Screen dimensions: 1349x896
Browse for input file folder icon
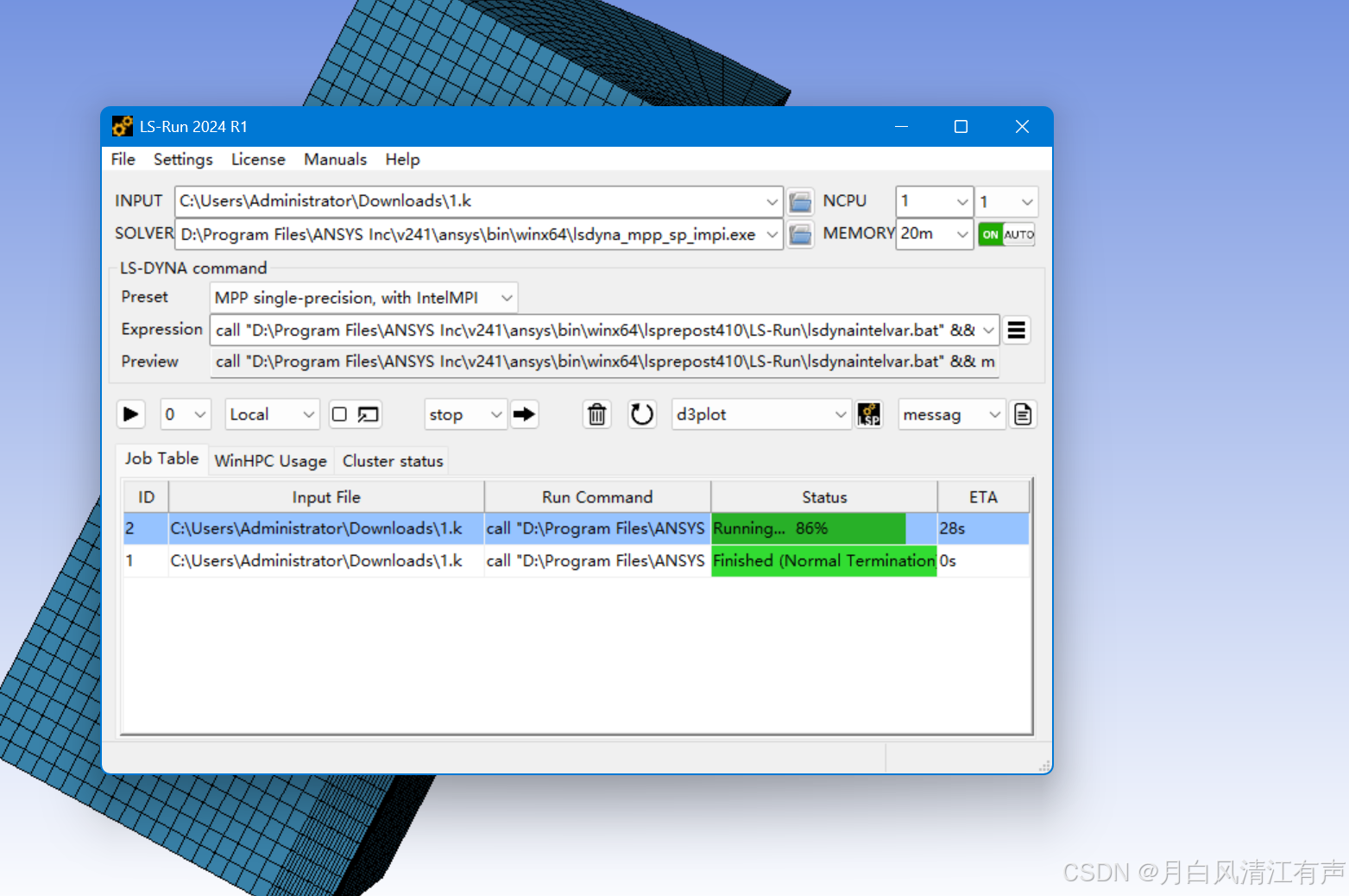click(800, 202)
